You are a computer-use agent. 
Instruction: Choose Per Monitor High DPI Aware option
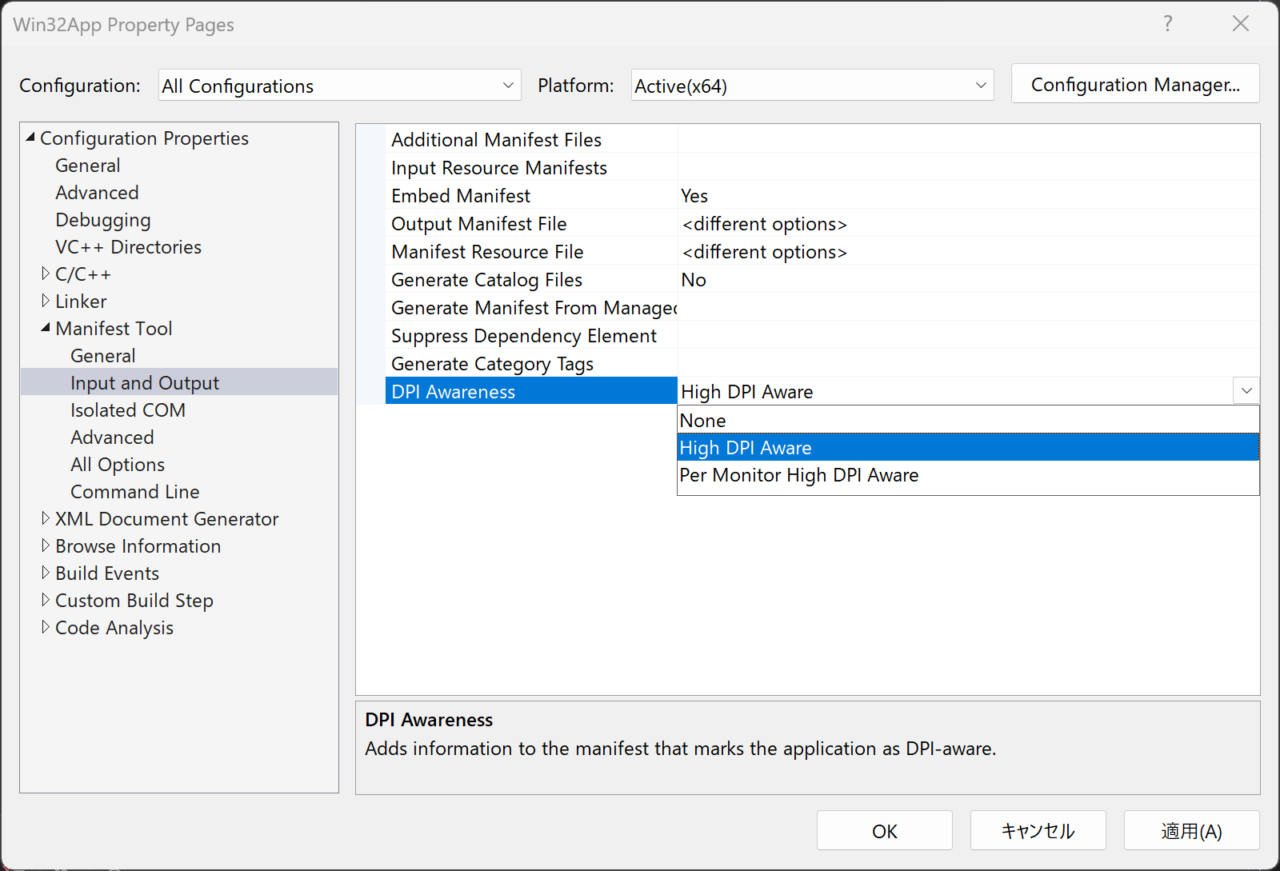[798, 476]
